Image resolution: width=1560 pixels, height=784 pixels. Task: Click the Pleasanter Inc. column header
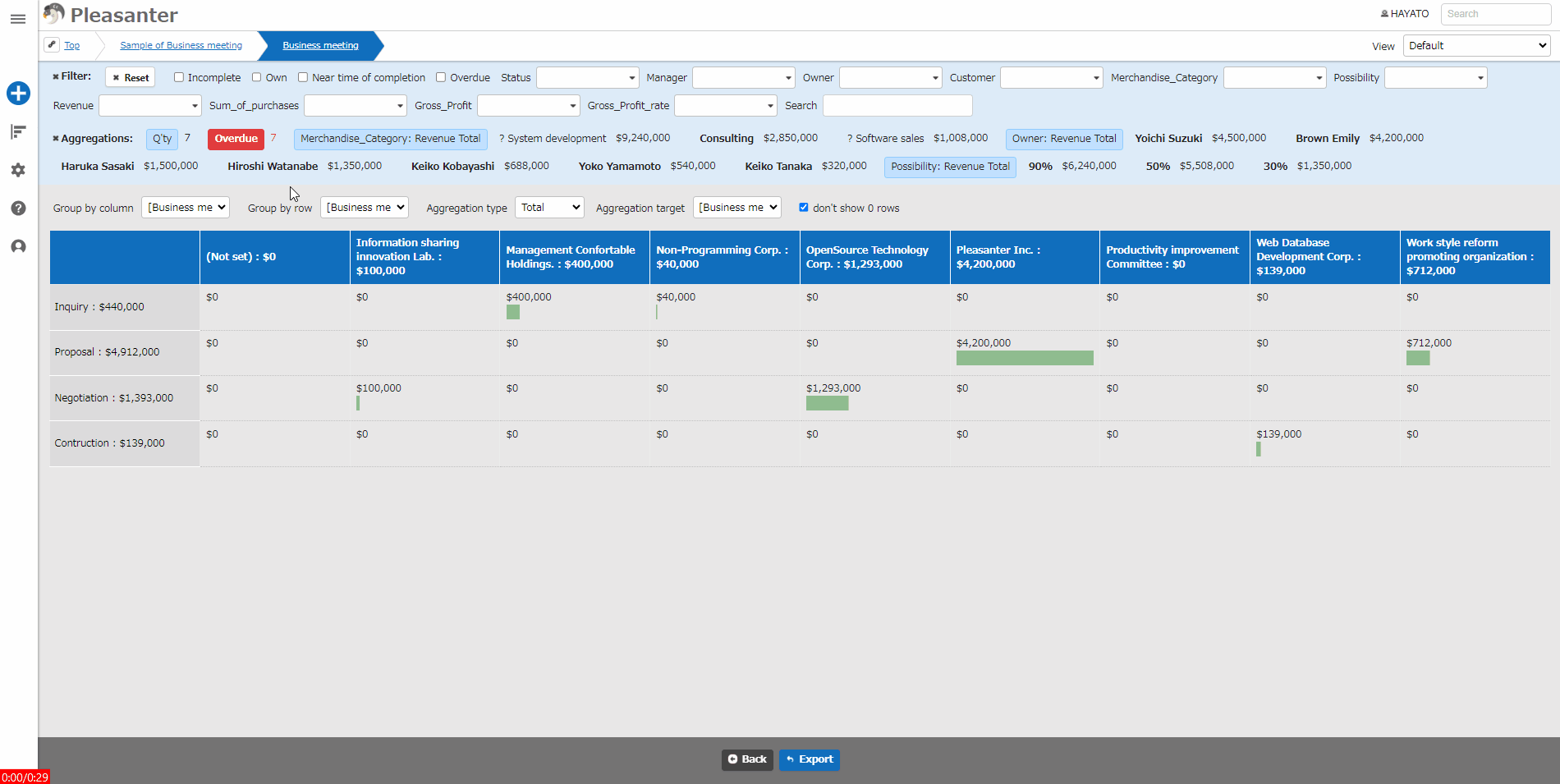point(1025,257)
